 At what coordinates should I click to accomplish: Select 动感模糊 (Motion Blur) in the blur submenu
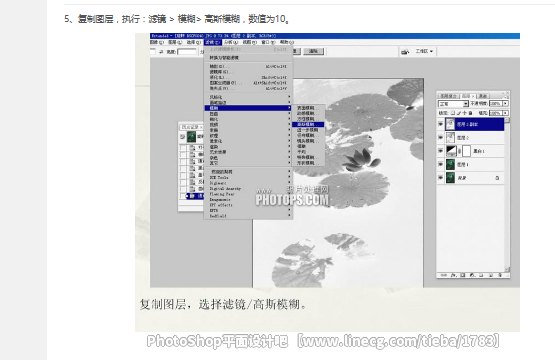pos(308,113)
